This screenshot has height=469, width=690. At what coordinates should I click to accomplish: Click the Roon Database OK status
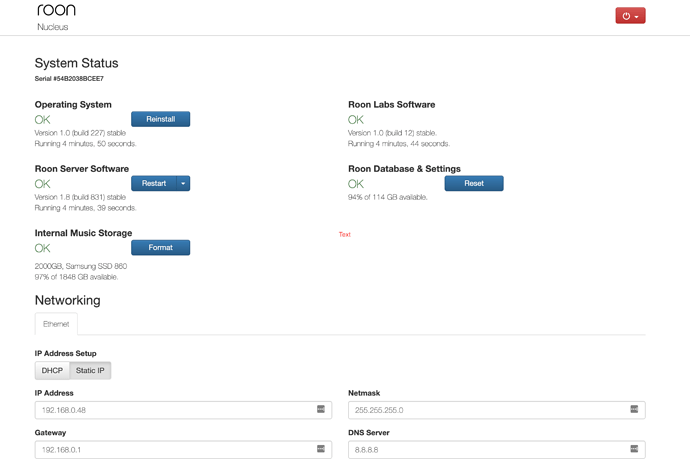coord(356,184)
